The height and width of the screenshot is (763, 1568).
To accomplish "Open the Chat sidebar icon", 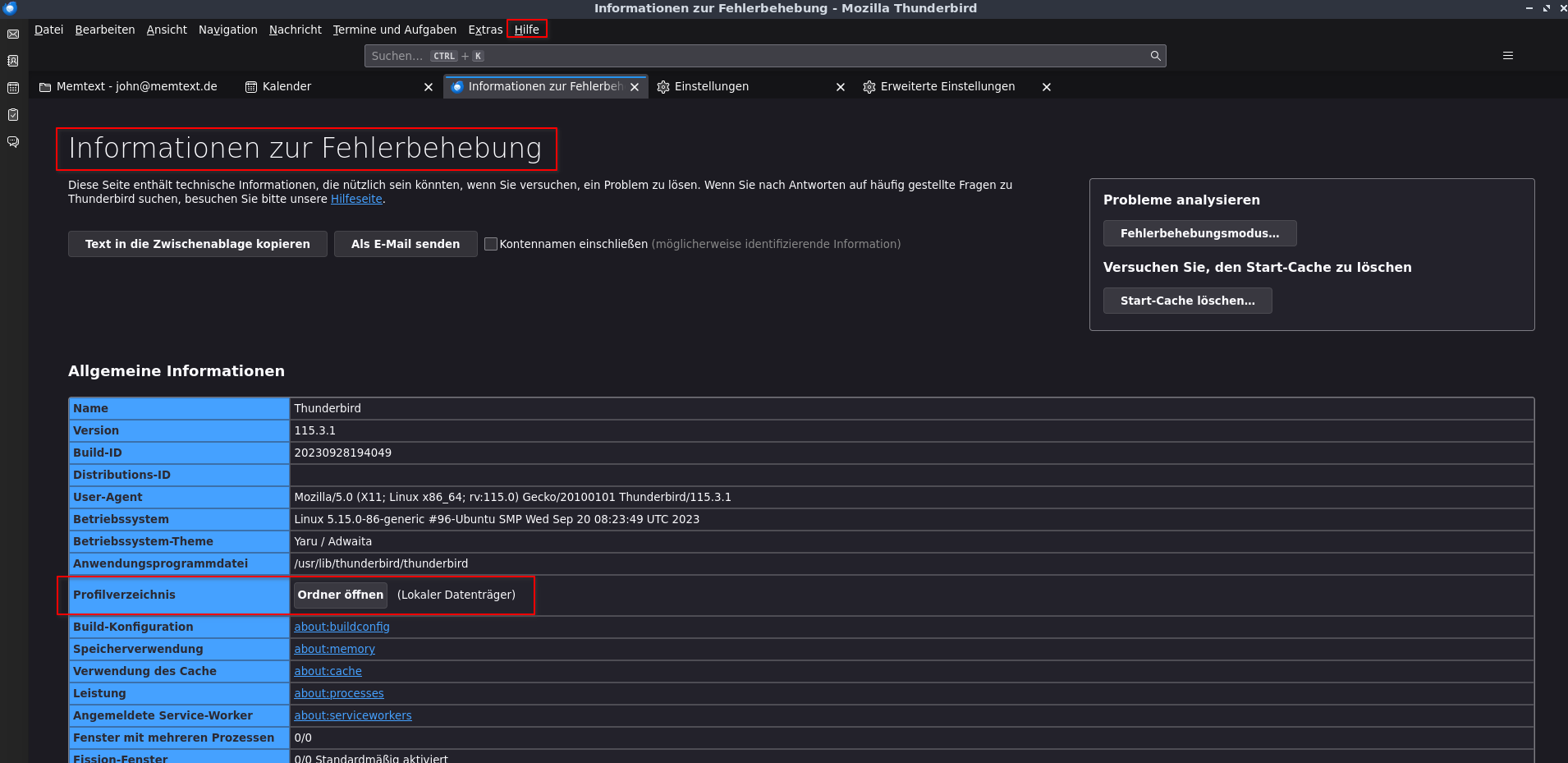I will tap(13, 142).
